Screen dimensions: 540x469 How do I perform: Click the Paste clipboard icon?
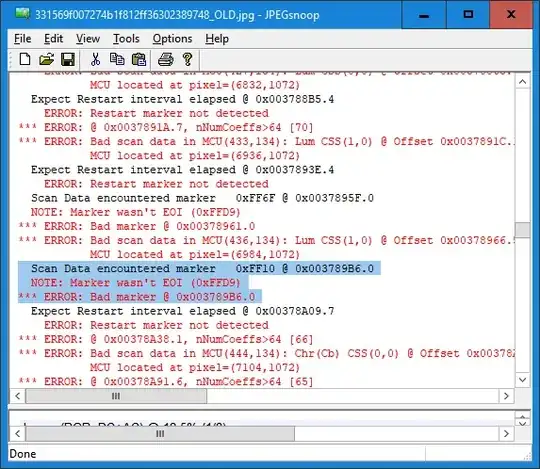(139, 60)
